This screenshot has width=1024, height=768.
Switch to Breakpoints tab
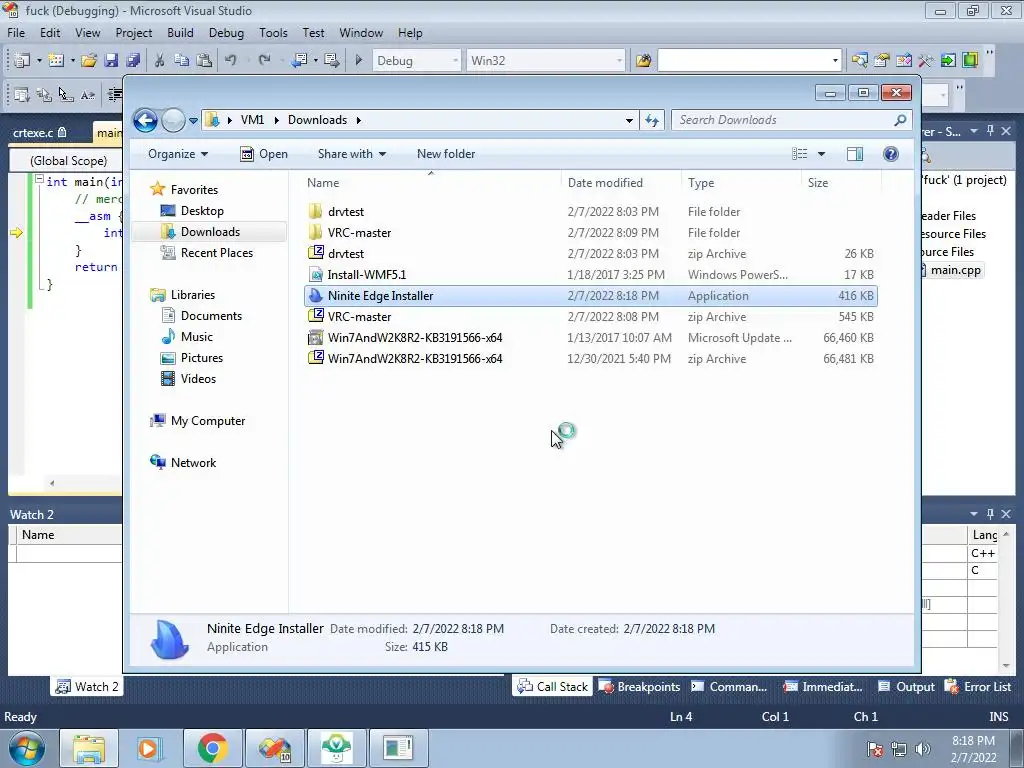pos(640,686)
